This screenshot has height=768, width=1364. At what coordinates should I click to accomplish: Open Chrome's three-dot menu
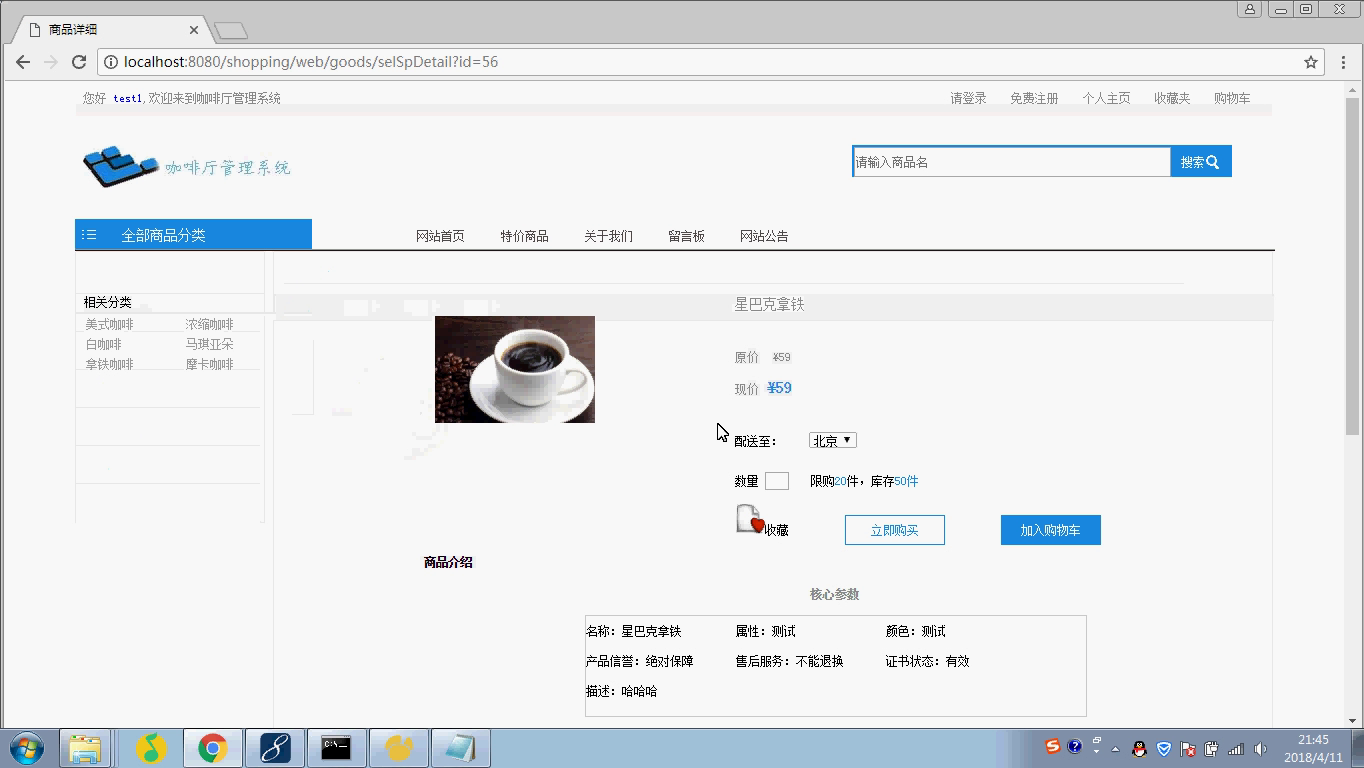(x=1343, y=62)
